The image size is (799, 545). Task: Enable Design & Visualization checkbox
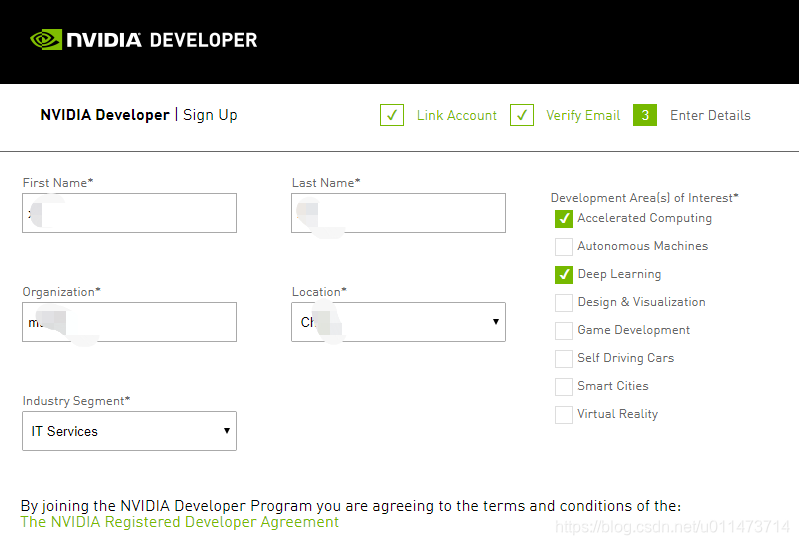click(564, 303)
